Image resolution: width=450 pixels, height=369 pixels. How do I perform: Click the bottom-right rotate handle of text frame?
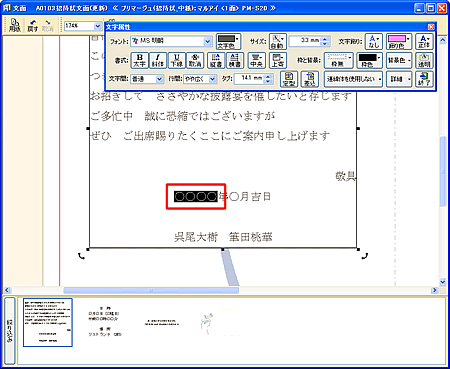pos(365,256)
